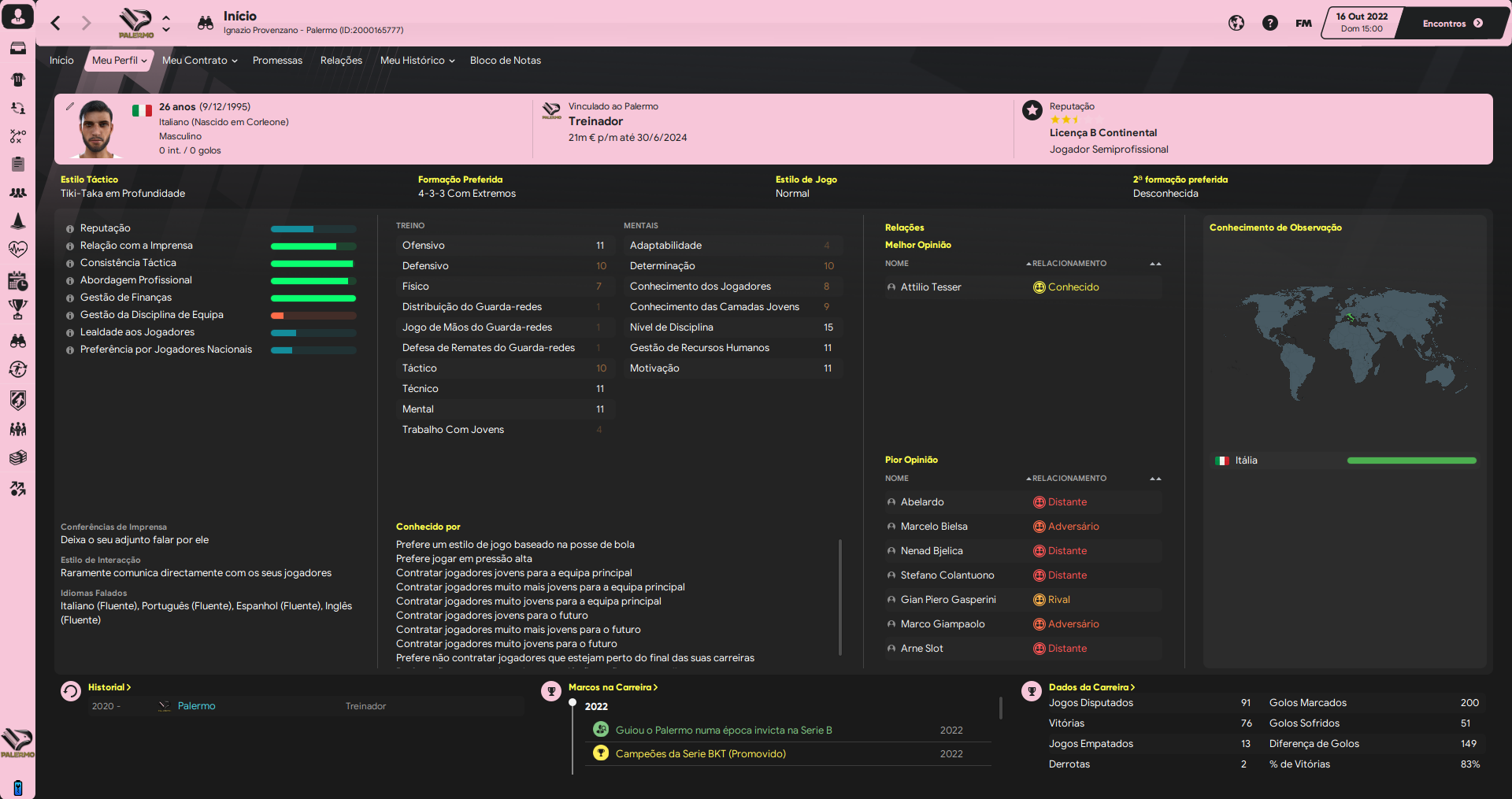Open the data hub clipboard sidebar icon

(x=17, y=165)
